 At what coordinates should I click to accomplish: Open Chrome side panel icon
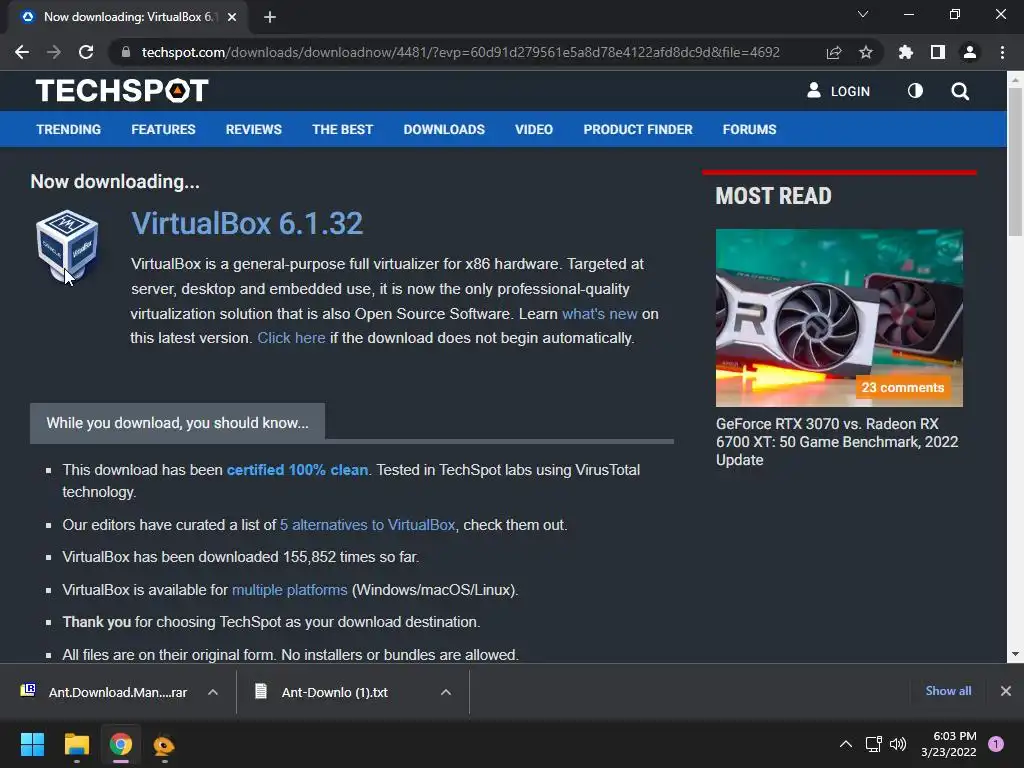938,52
